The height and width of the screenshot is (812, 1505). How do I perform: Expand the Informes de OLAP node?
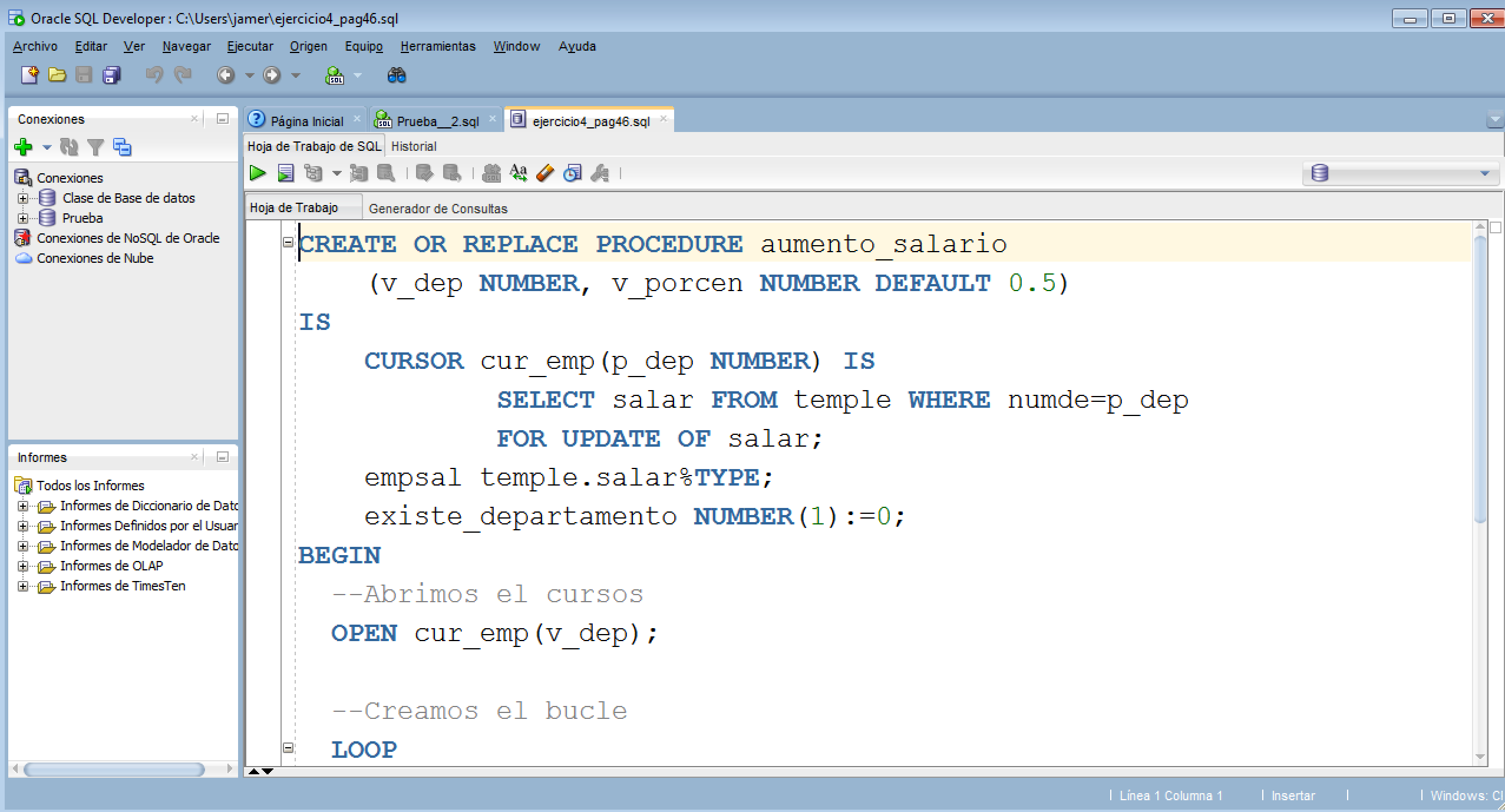(x=23, y=565)
